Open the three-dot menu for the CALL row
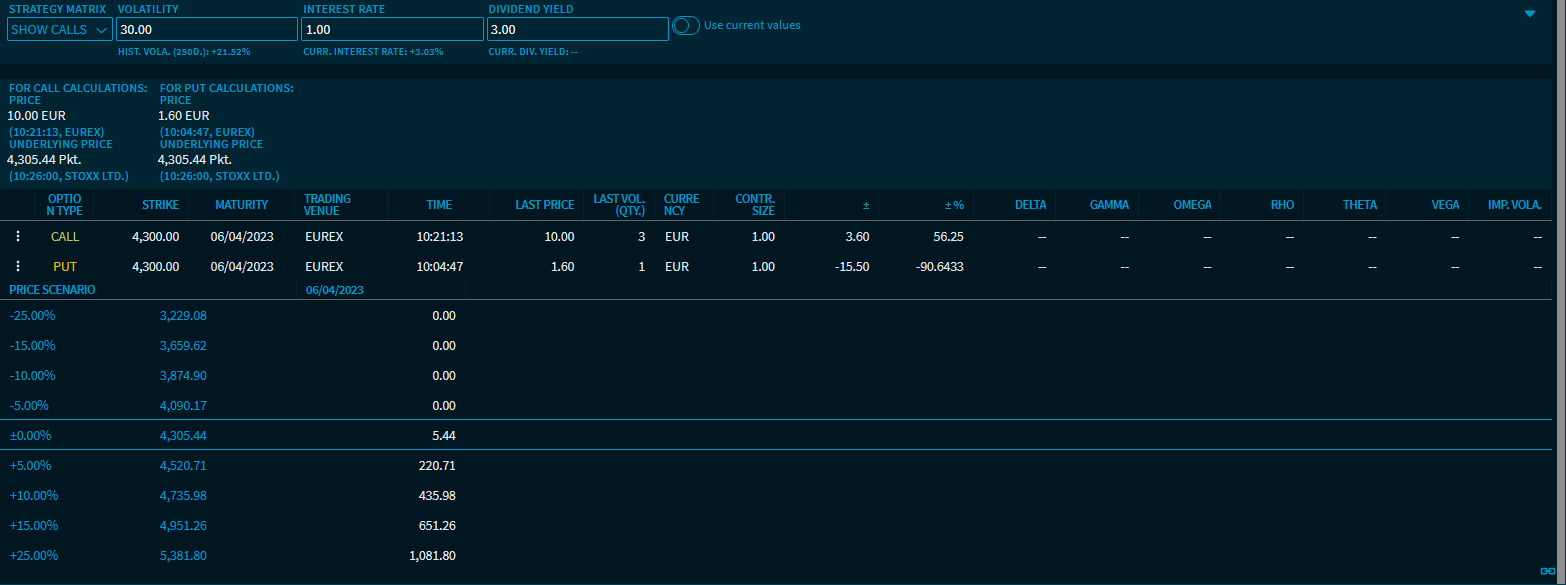The height and width of the screenshot is (585, 1566). pos(17,237)
